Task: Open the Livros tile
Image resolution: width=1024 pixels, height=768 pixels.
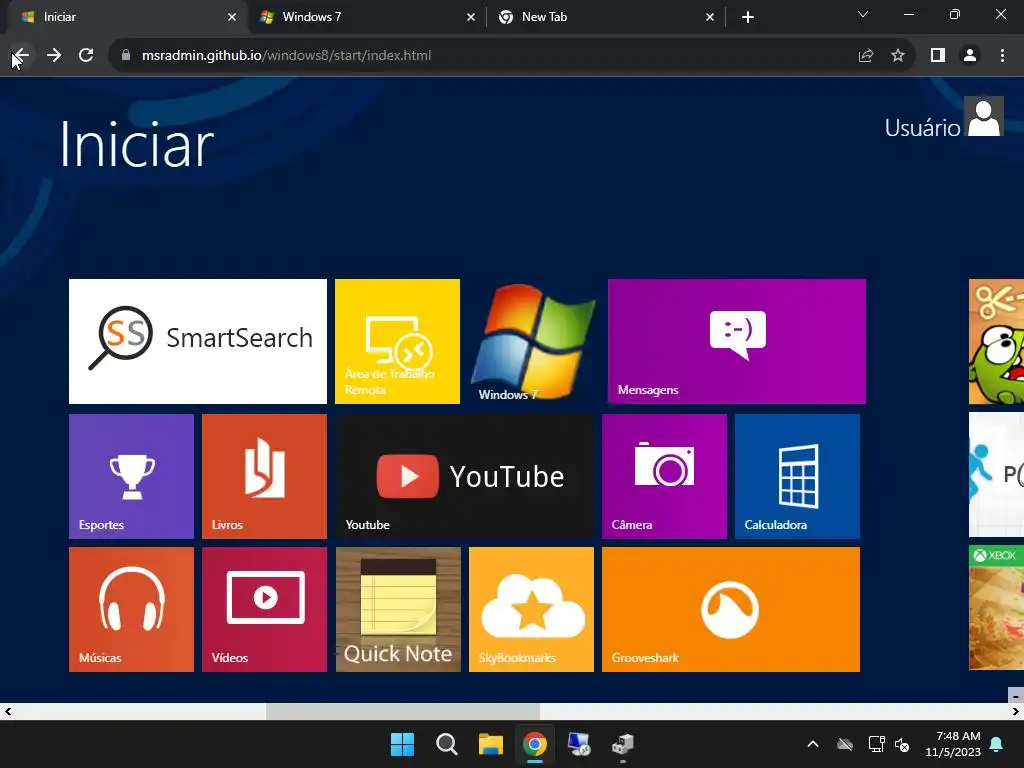Action: click(x=264, y=476)
